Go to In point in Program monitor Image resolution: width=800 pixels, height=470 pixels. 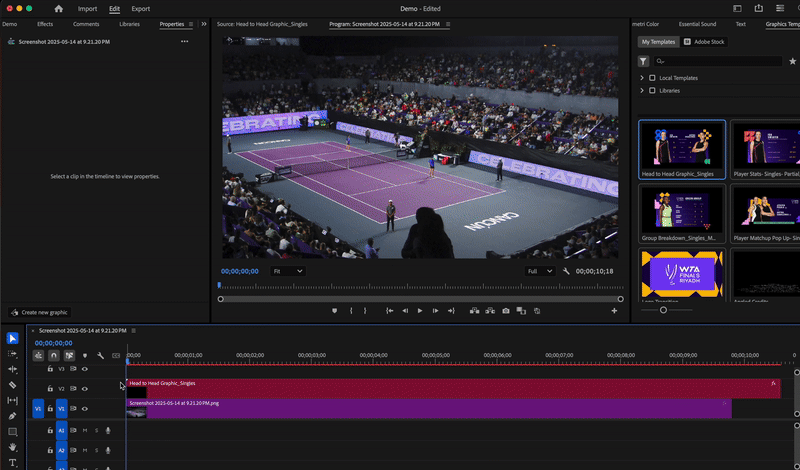389,311
